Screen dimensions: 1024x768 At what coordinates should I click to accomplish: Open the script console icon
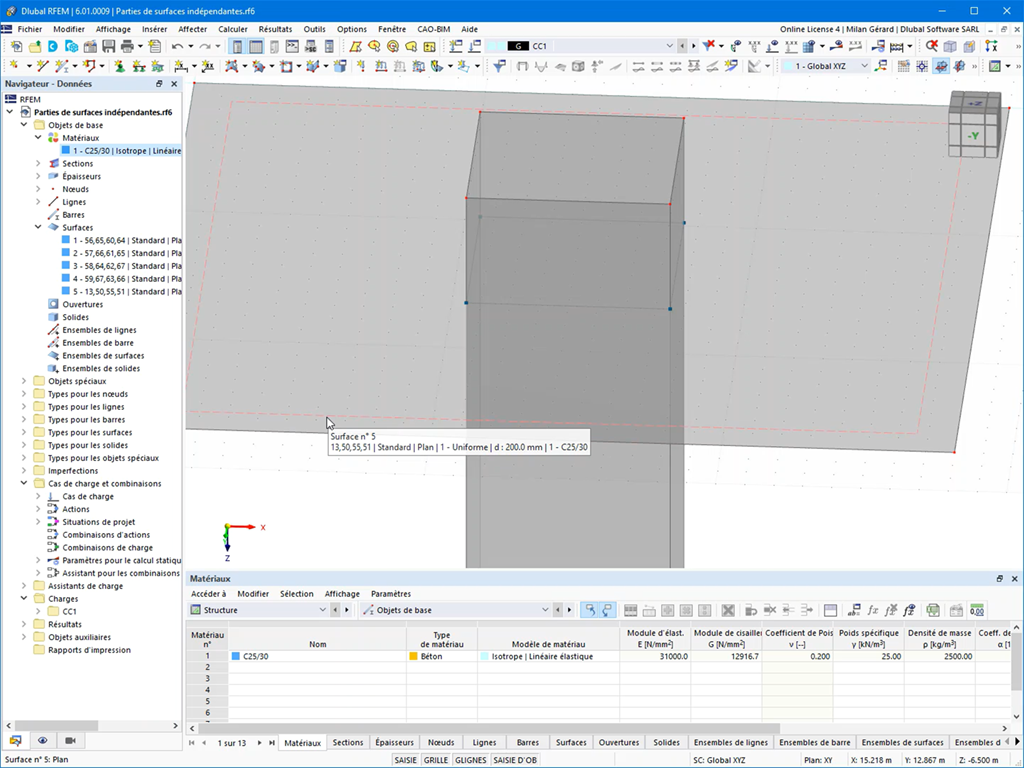(x=292, y=46)
